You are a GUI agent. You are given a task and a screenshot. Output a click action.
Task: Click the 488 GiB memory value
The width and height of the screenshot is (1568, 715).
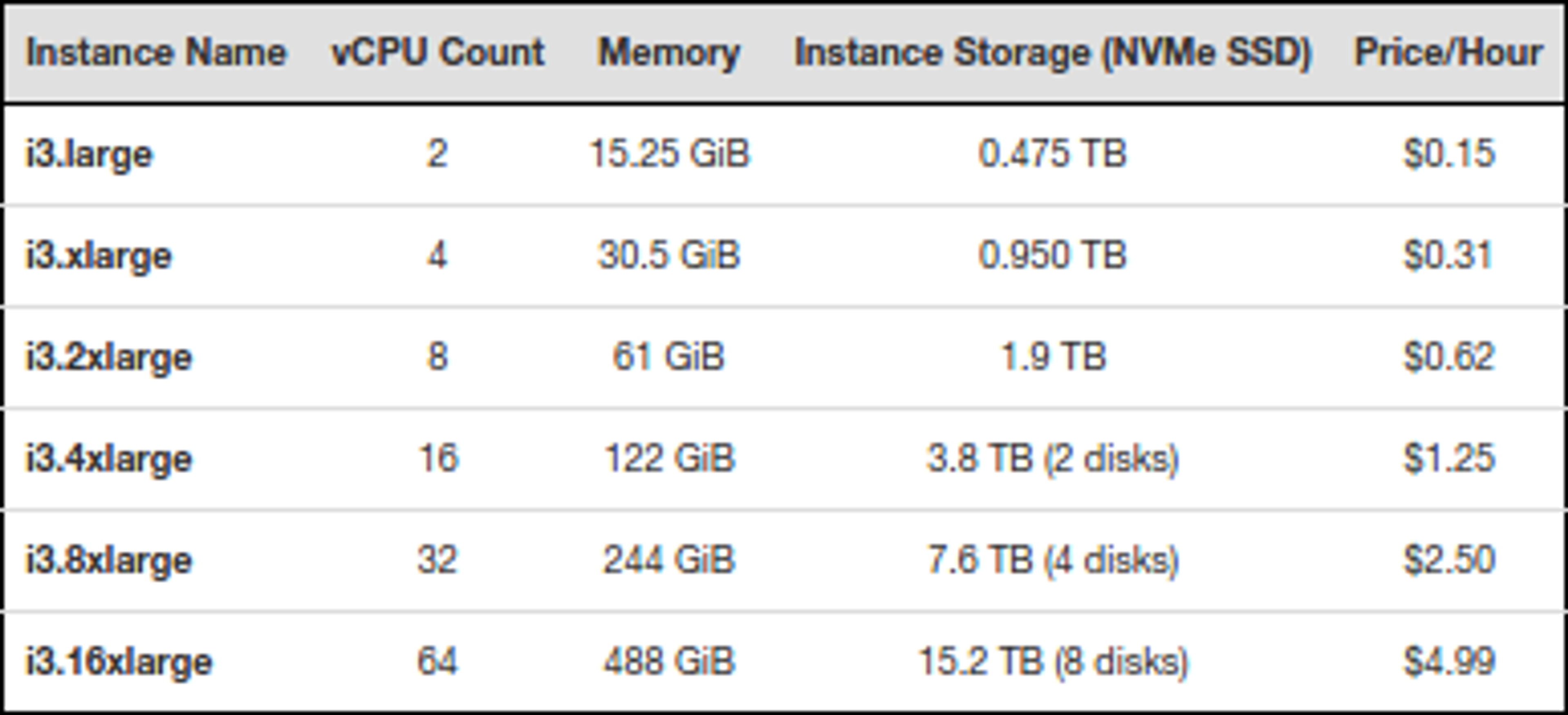point(670,662)
